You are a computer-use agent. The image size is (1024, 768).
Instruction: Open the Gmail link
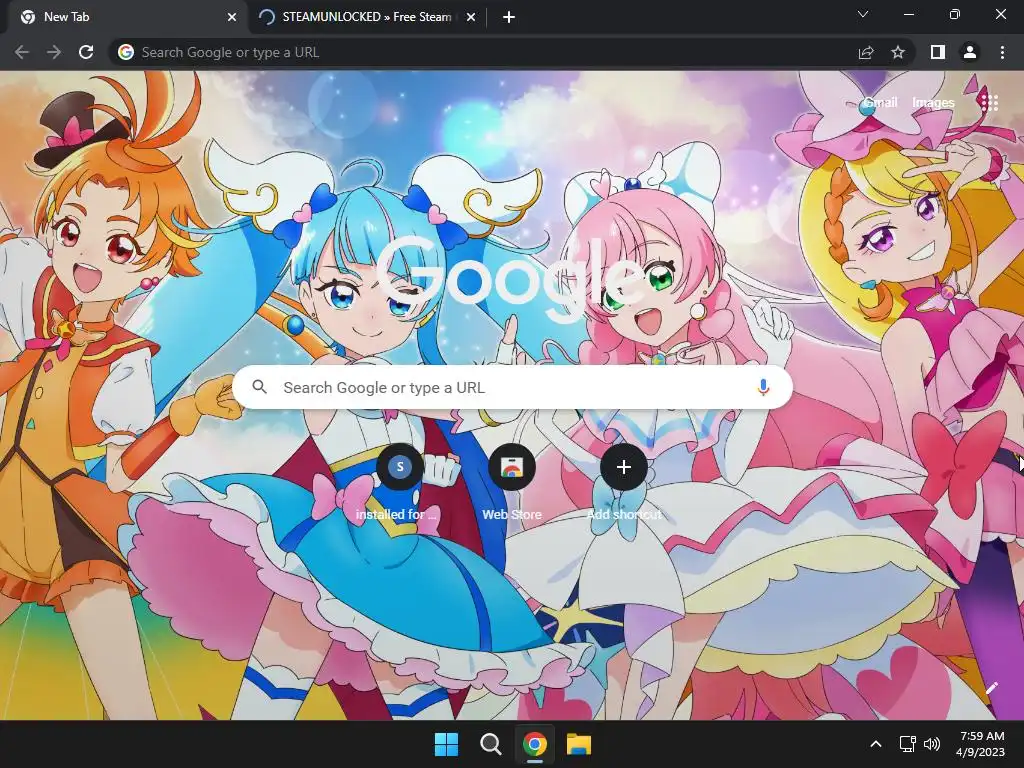[880, 103]
